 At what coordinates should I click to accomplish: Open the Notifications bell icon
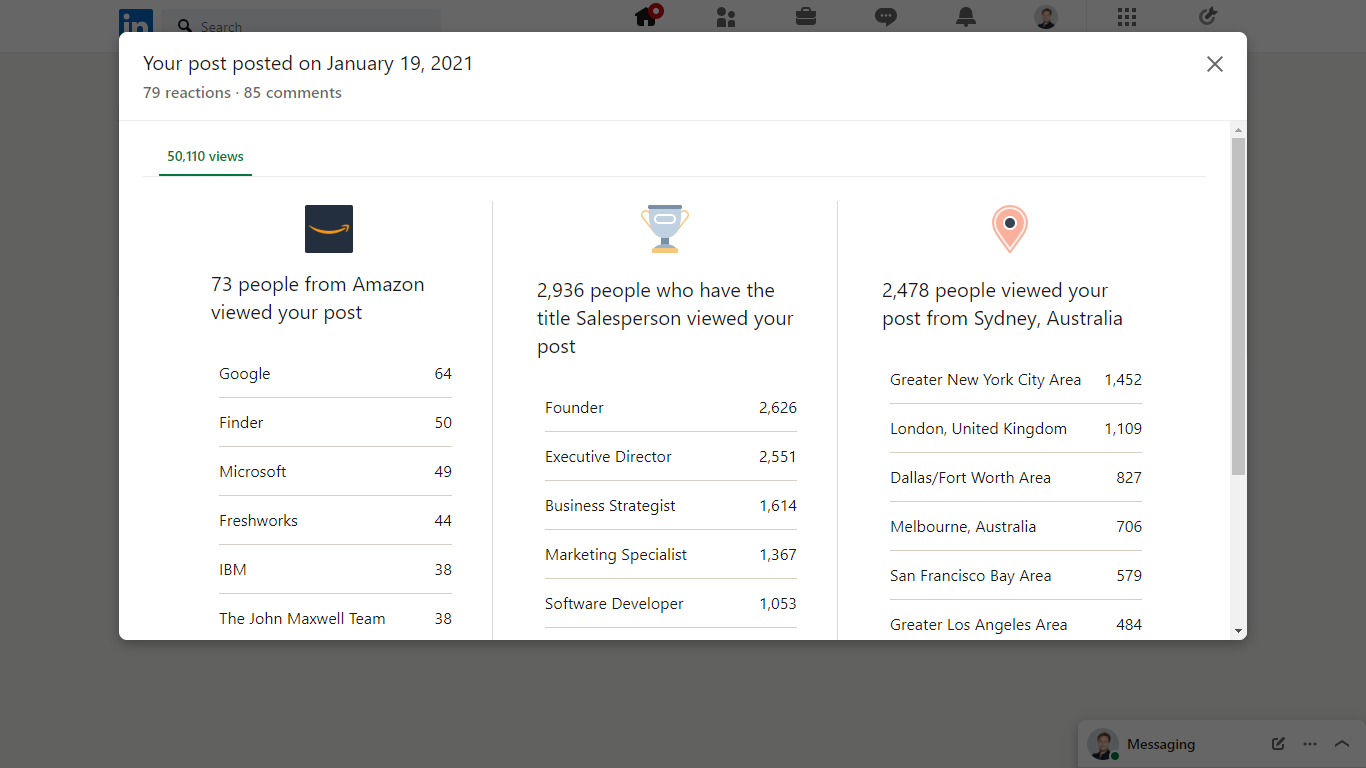click(x=965, y=17)
